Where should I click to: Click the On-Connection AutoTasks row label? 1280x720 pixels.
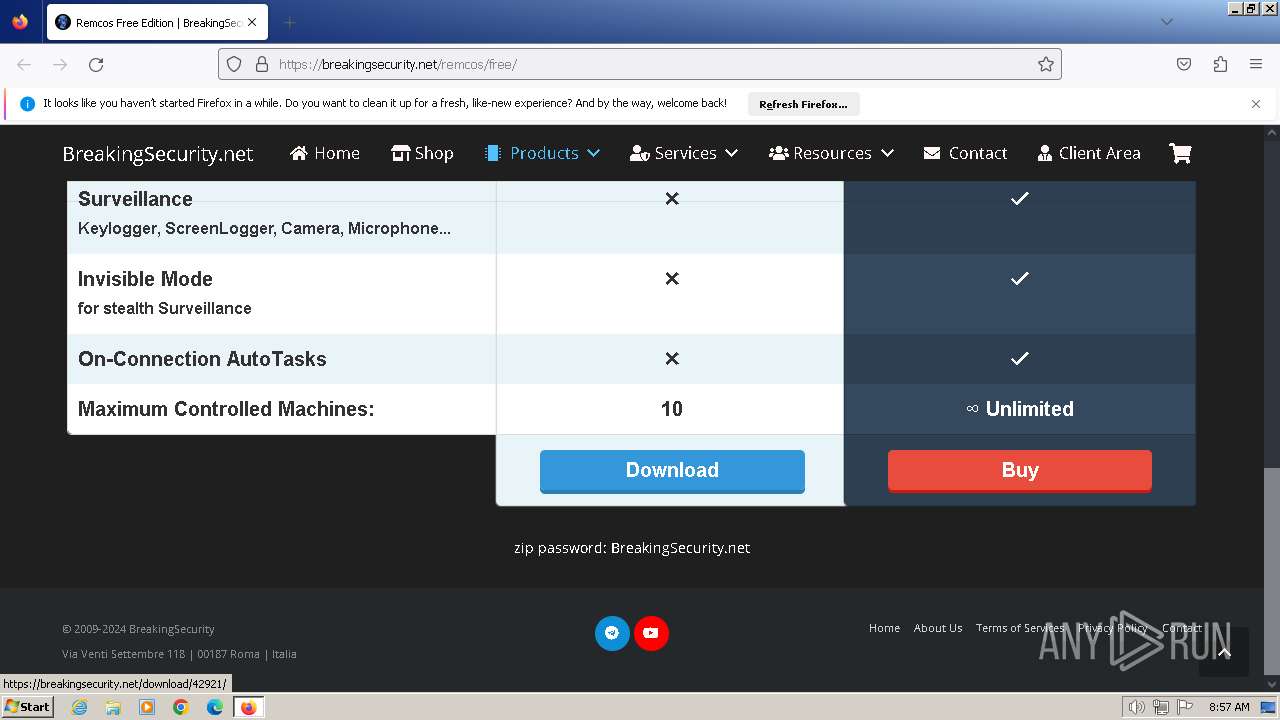click(x=202, y=359)
